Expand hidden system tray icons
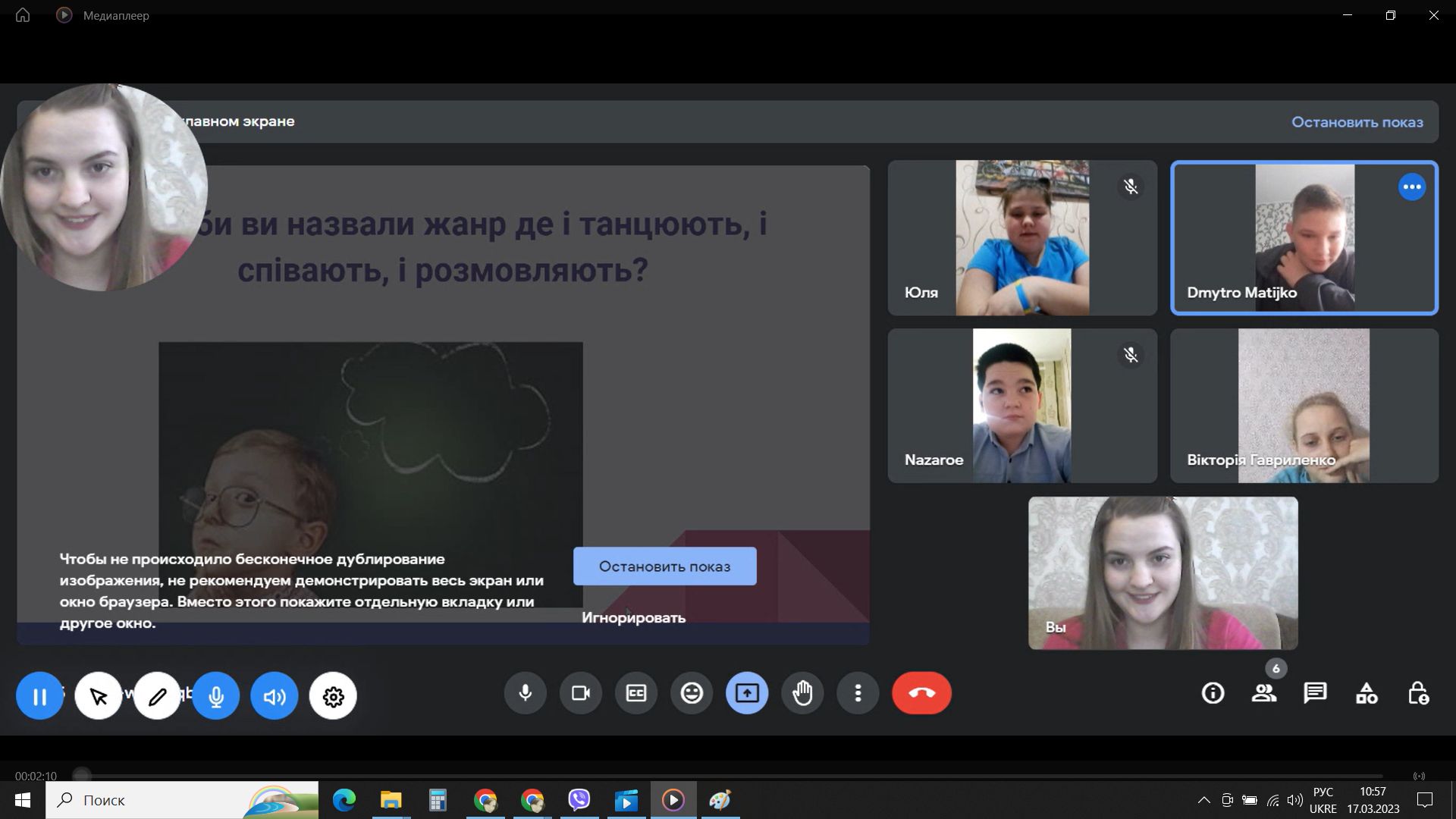The image size is (1456, 819). pyautogui.click(x=1203, y=800)
